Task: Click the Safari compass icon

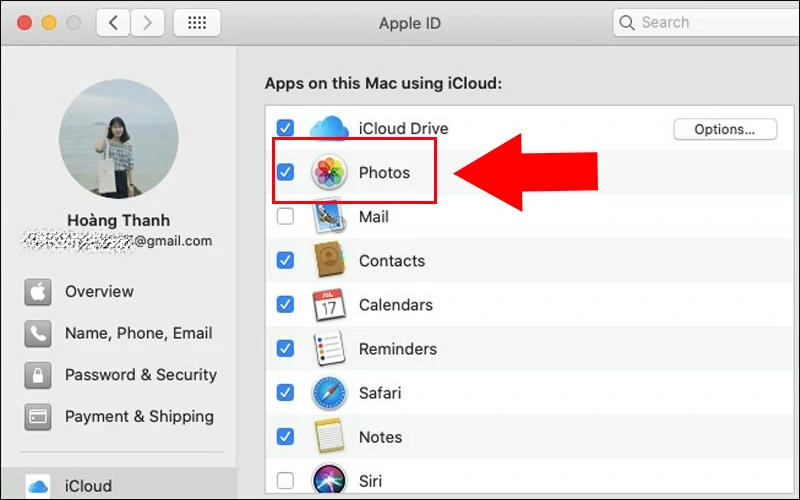Action: pos(329,393)
